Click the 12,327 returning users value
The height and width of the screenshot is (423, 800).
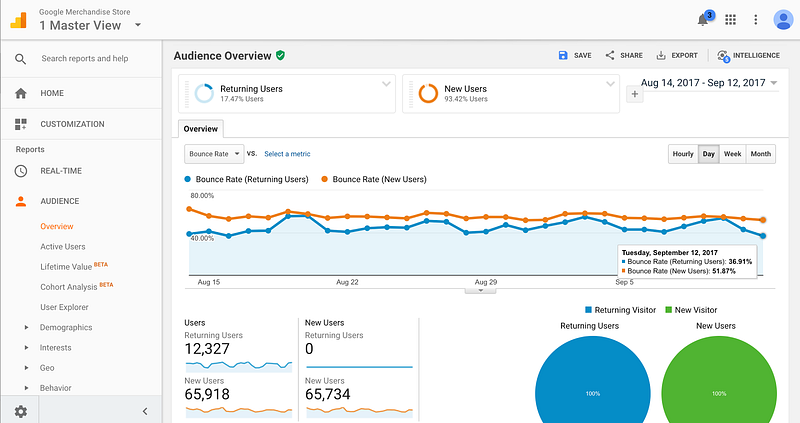click(207, 349)
